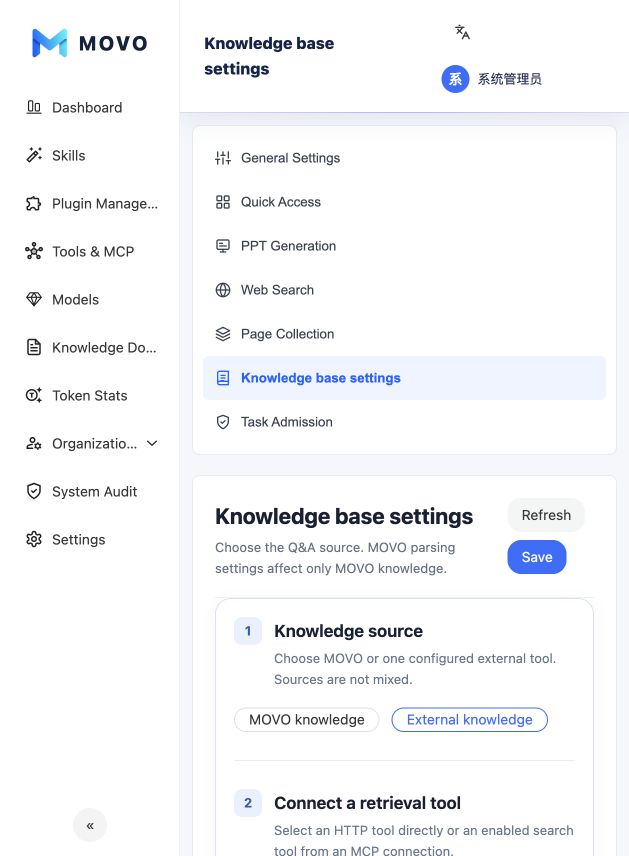
Task: Click the Task Admission shield-check icon
Action: [223, 422]
